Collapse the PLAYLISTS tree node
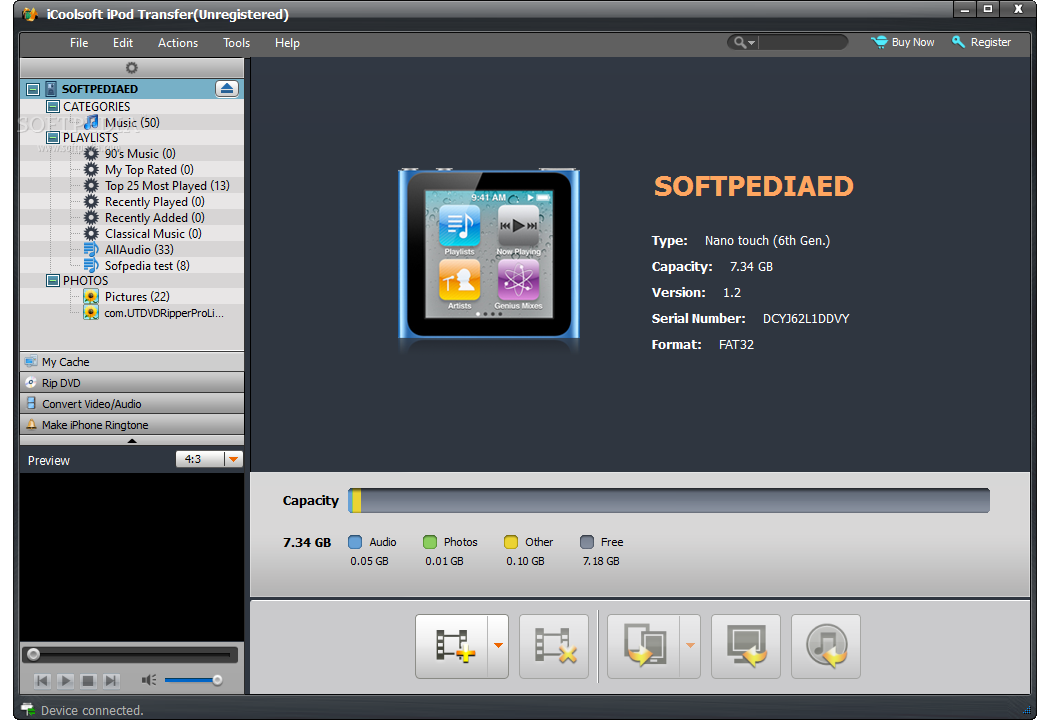This screenshot has height=720, width=1037. (53, 138)
